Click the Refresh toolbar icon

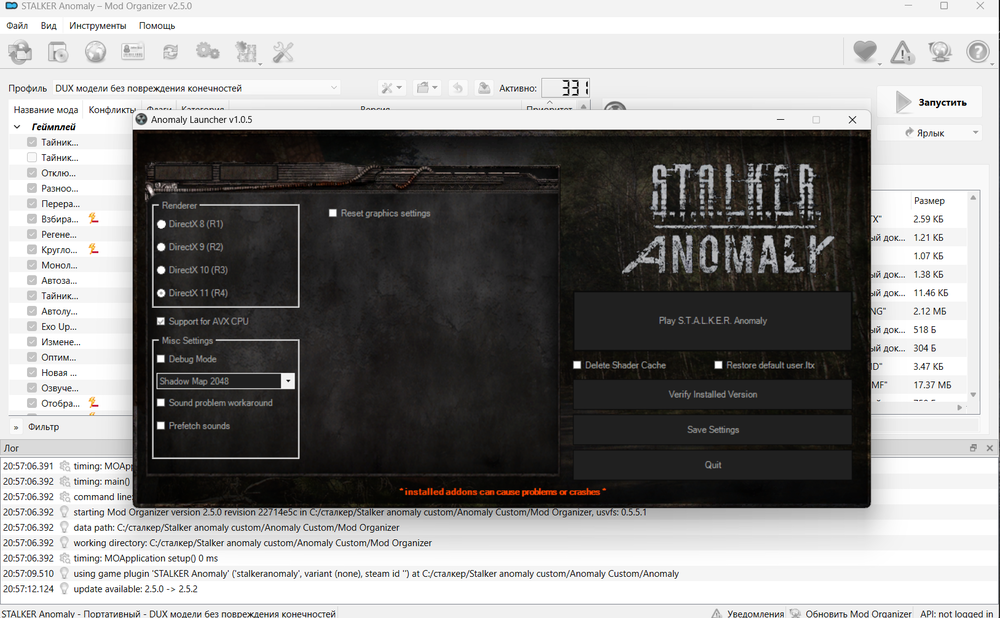(170, 52)
